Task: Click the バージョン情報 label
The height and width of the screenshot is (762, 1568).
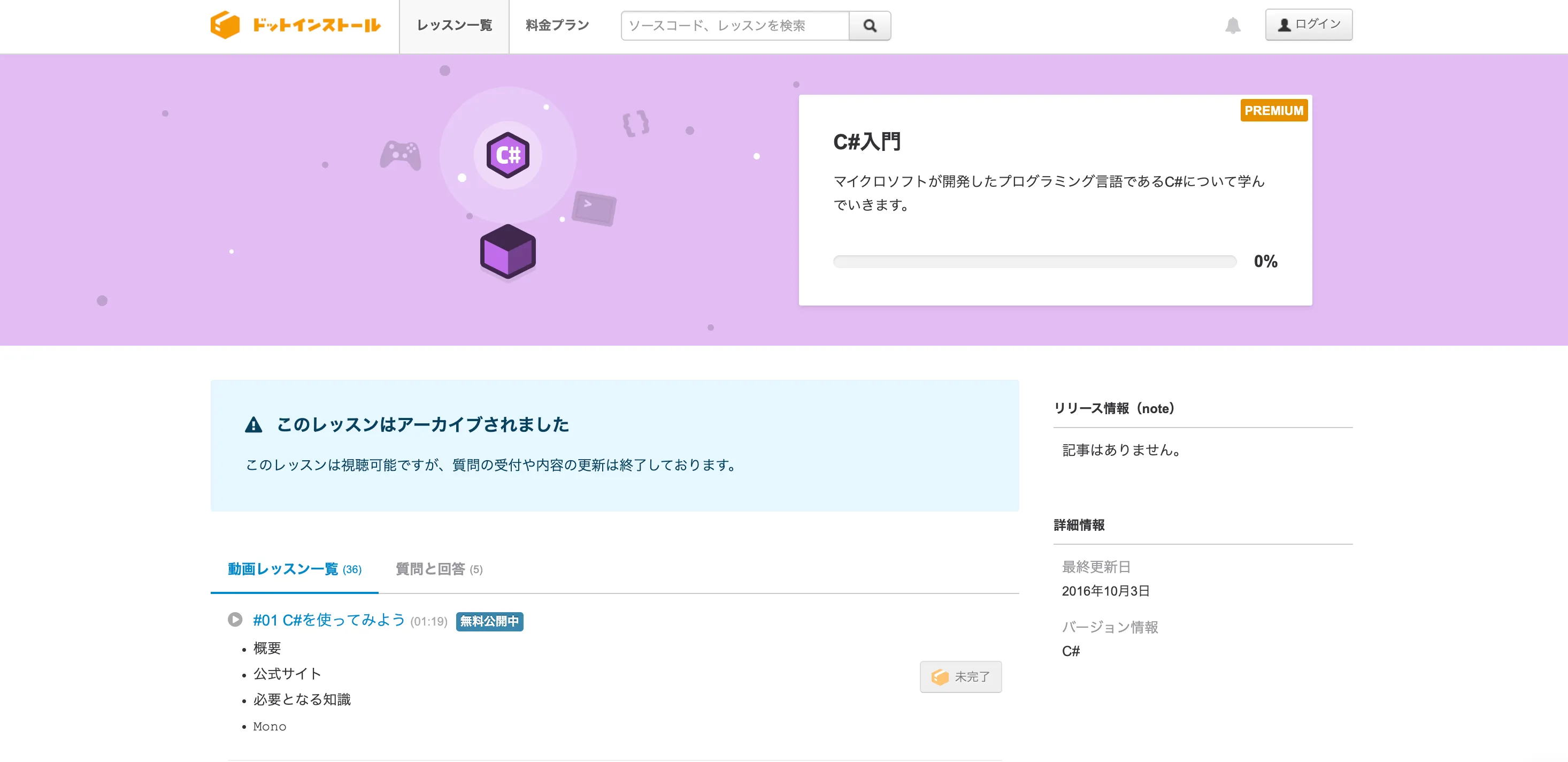Action: [1110, 627]
